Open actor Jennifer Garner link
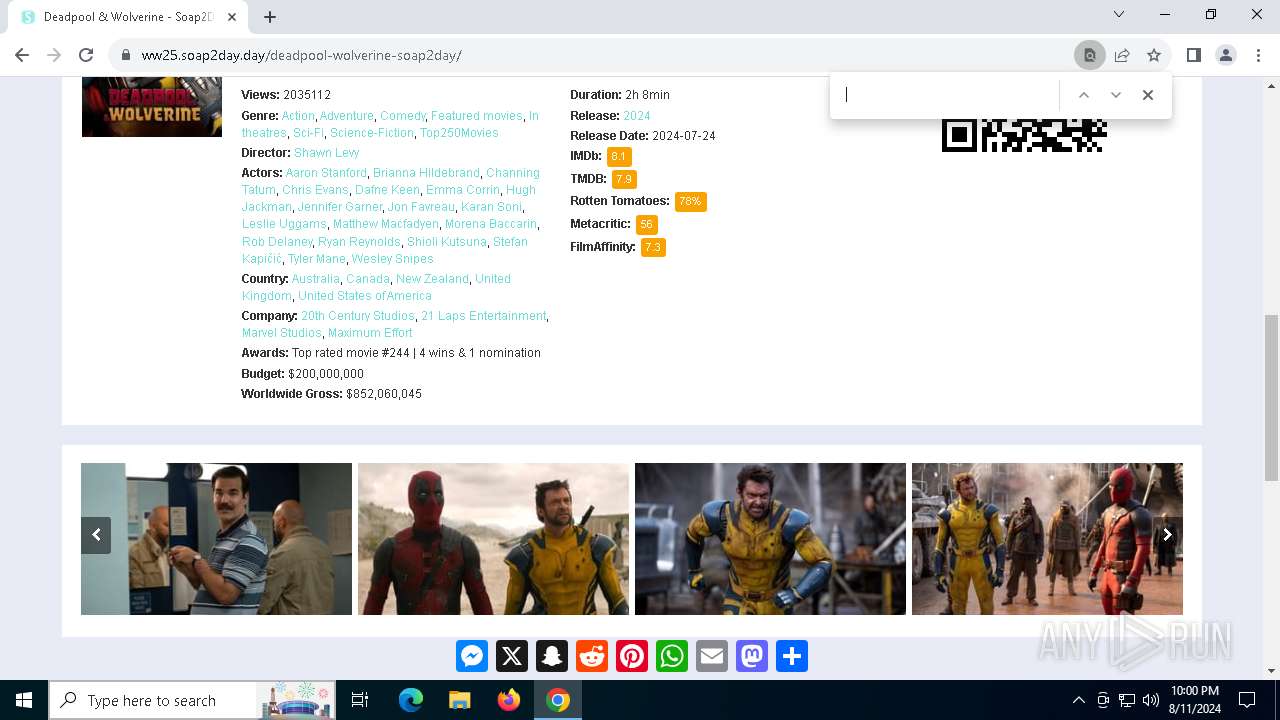 pos(340,207)
